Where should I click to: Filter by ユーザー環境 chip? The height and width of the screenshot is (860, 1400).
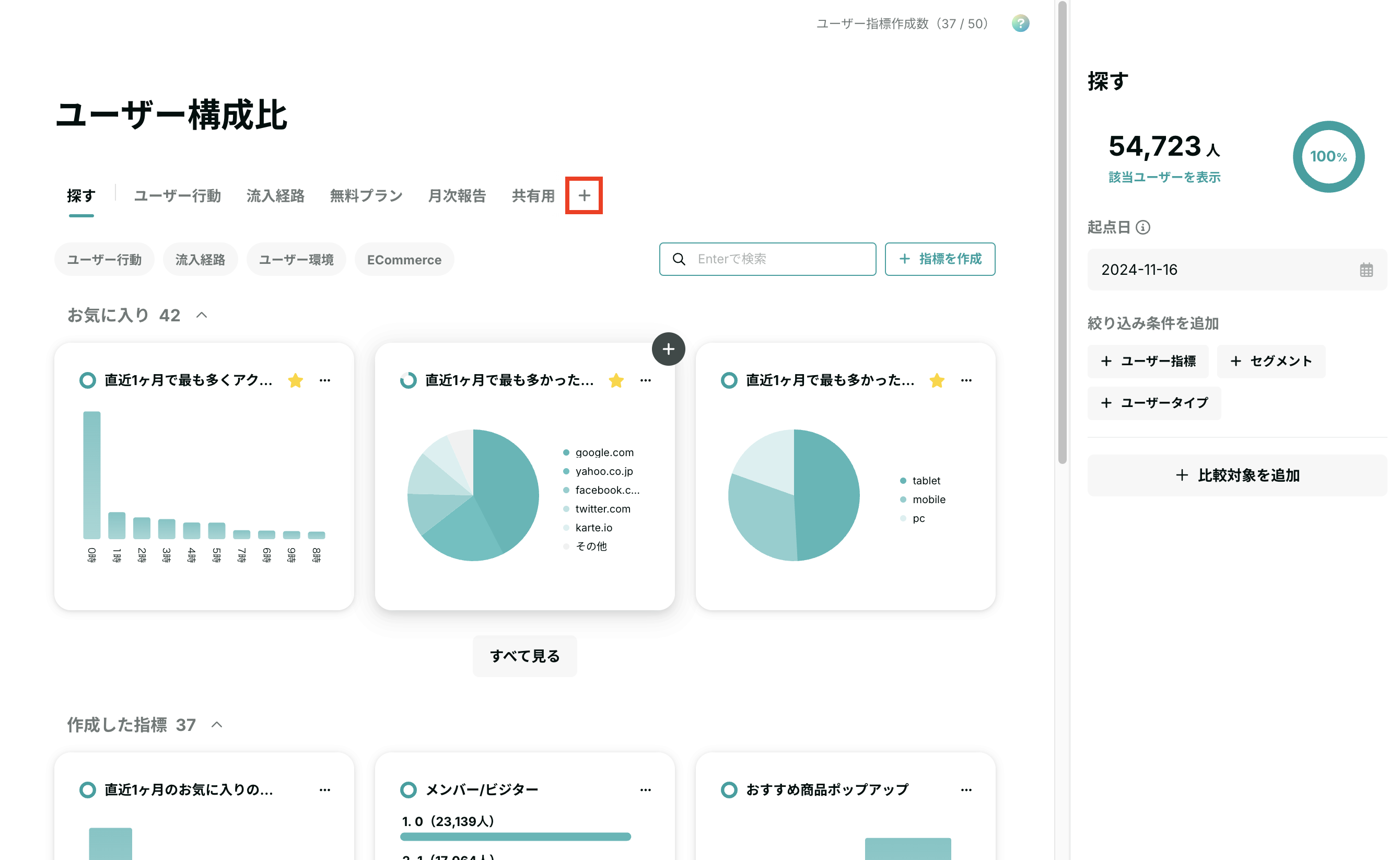coord(296,259)
